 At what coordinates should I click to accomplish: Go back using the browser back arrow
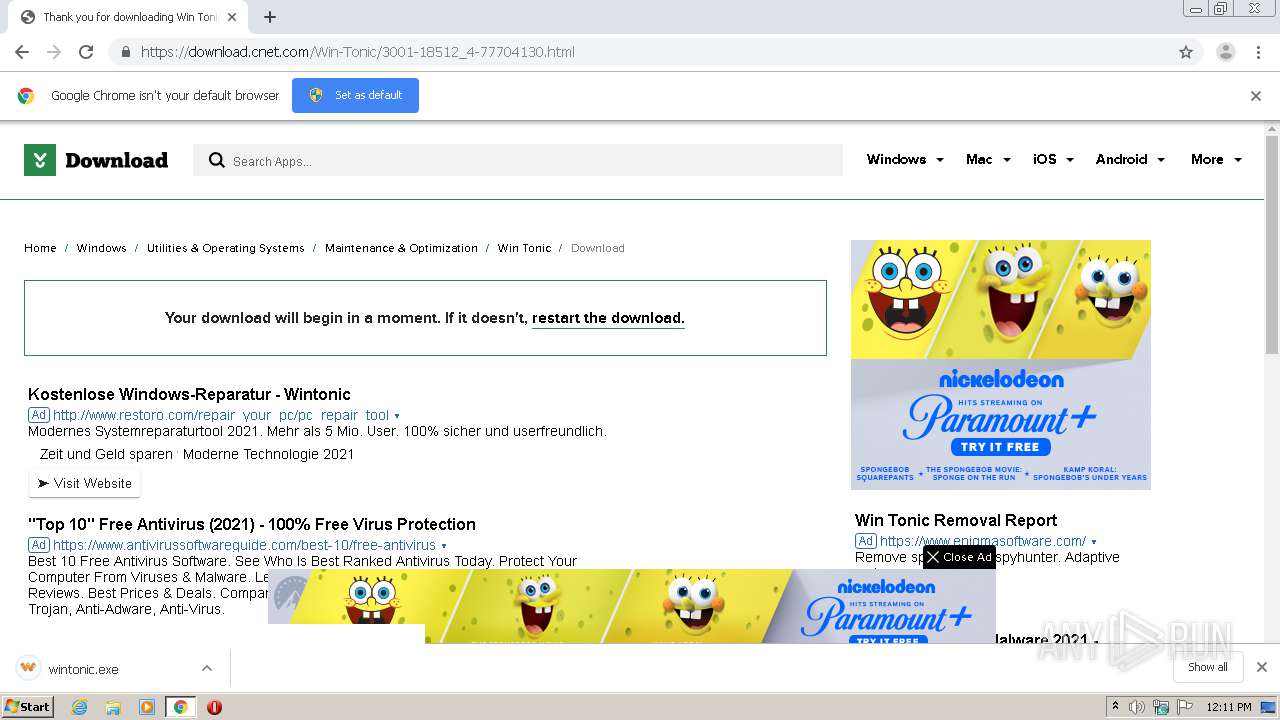[22, 52]
